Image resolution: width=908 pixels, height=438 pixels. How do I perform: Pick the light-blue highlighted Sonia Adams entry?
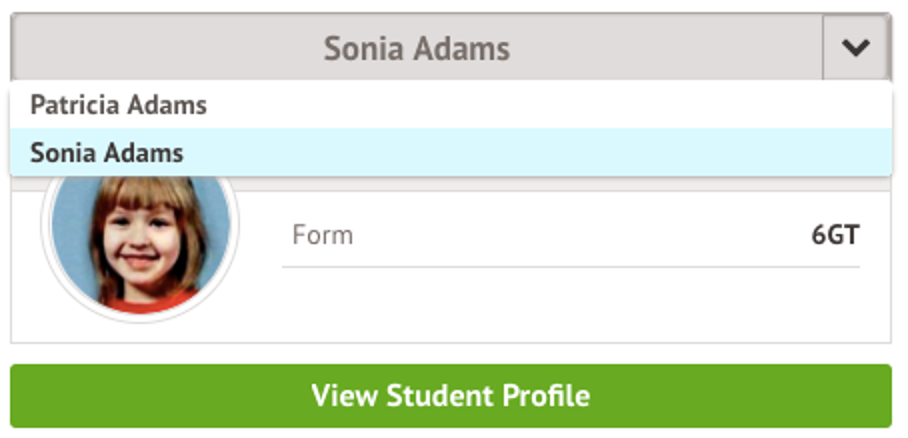coord(107,153)
